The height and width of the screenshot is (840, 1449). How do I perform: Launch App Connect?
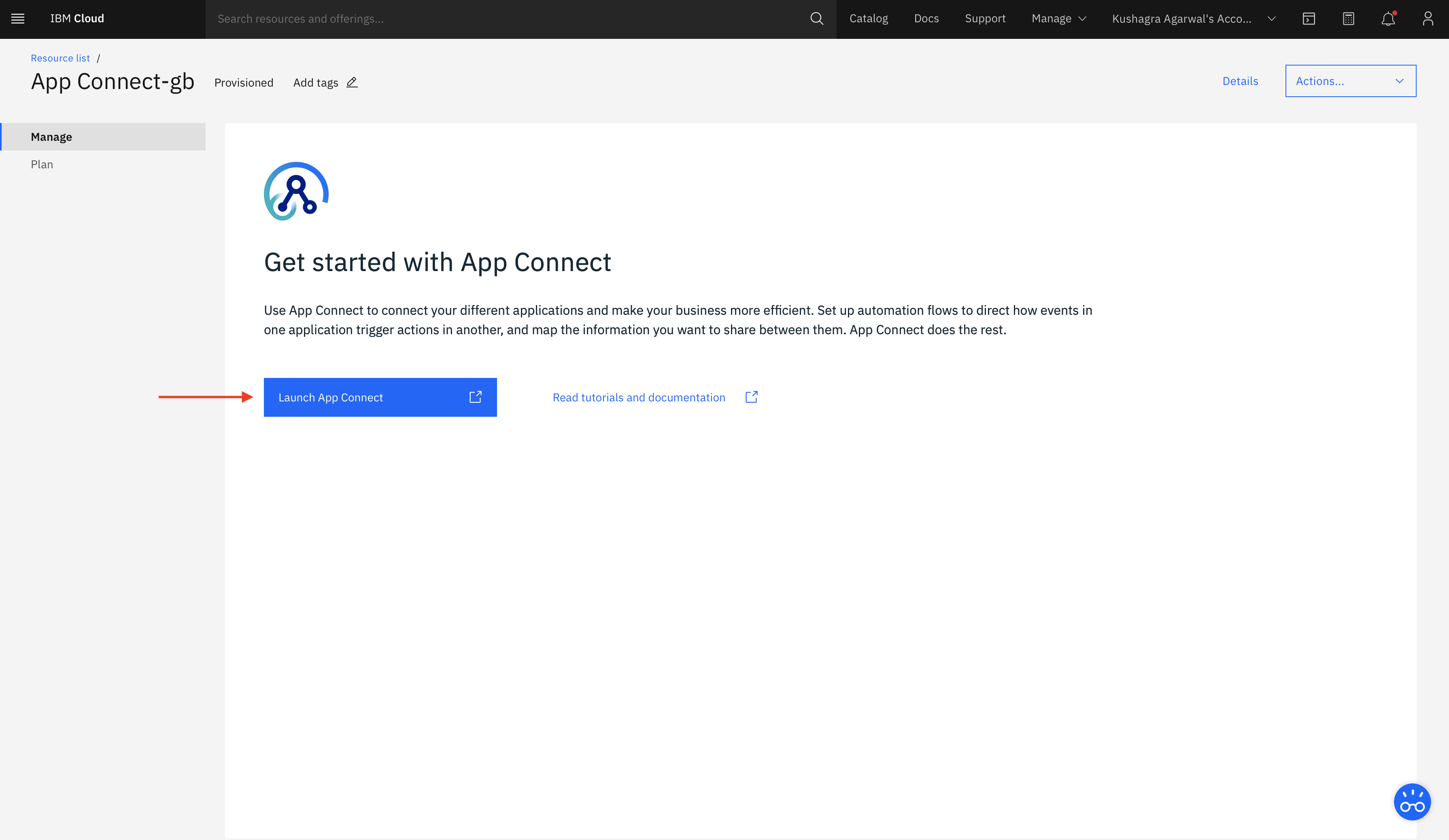coord(380,397)
